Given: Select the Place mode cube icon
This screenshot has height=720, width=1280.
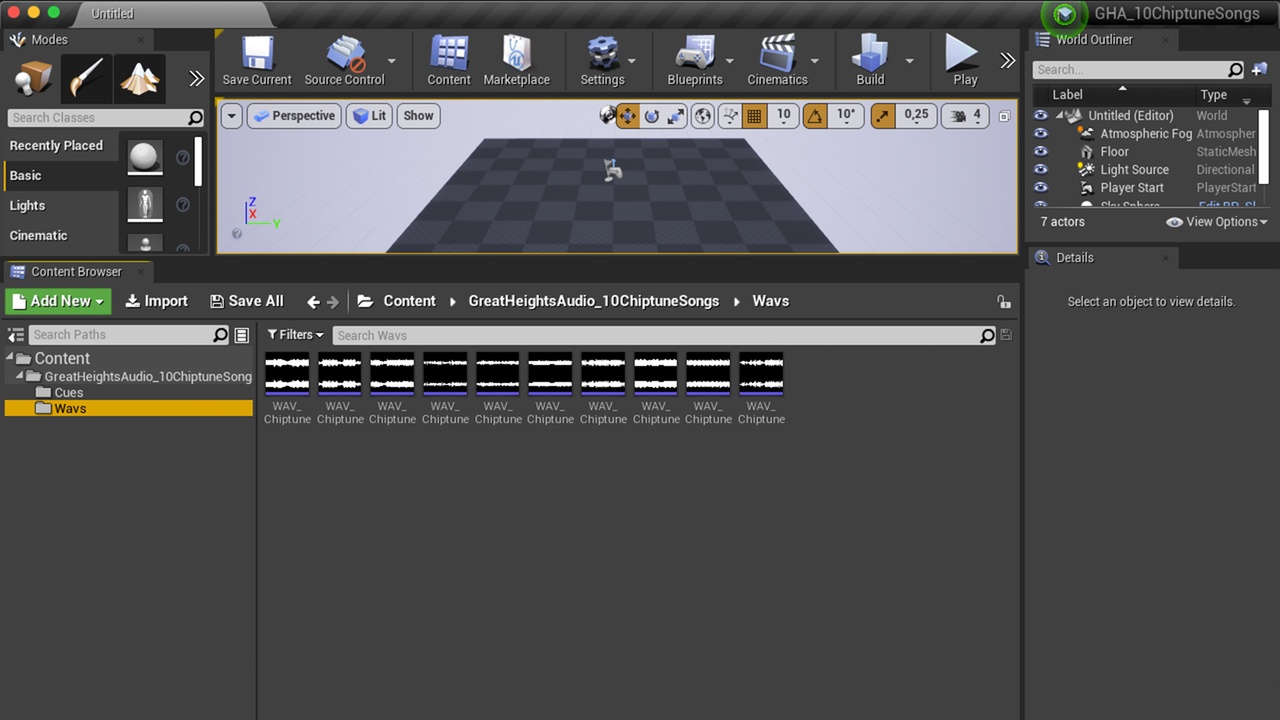Looking at the screenshot, I should click(33, 78).
